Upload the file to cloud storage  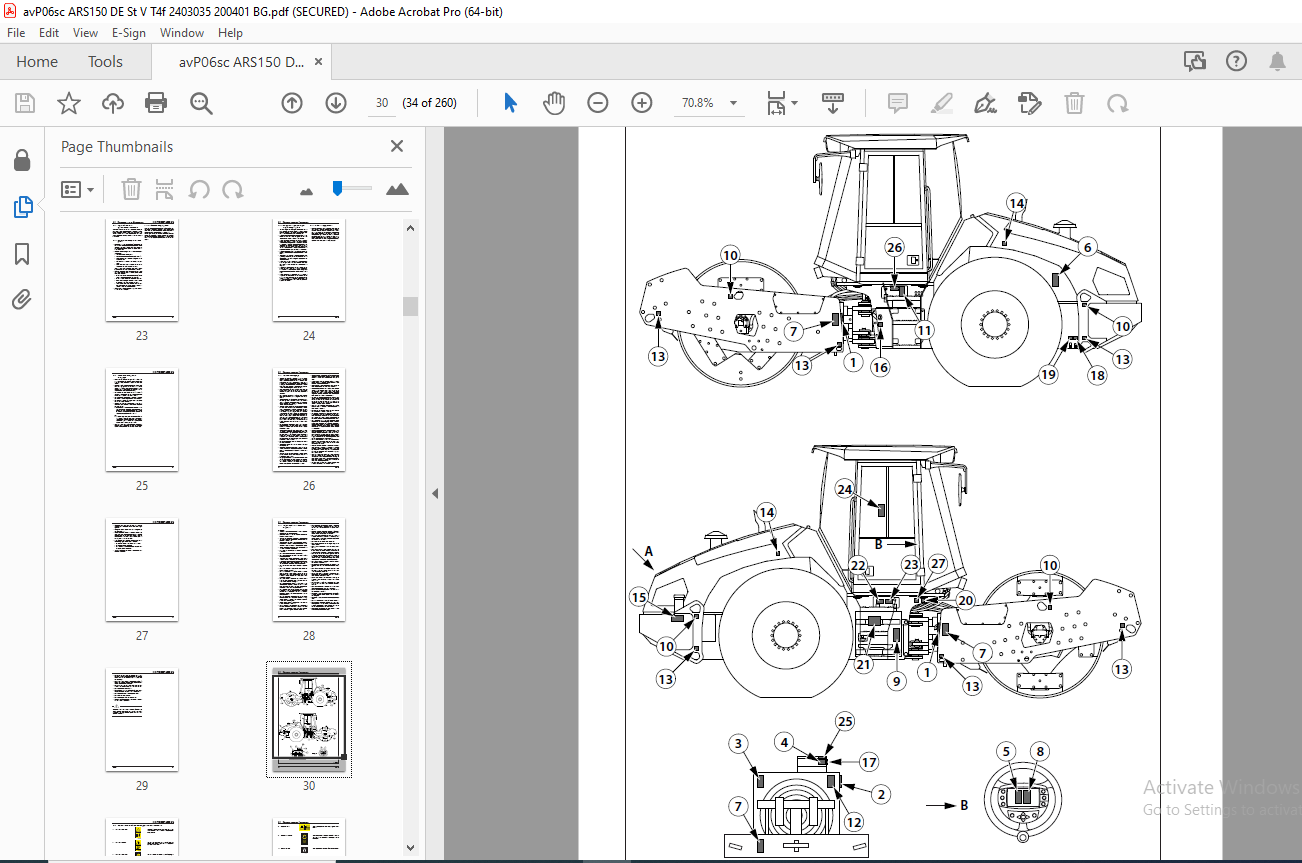pos(112,103)
